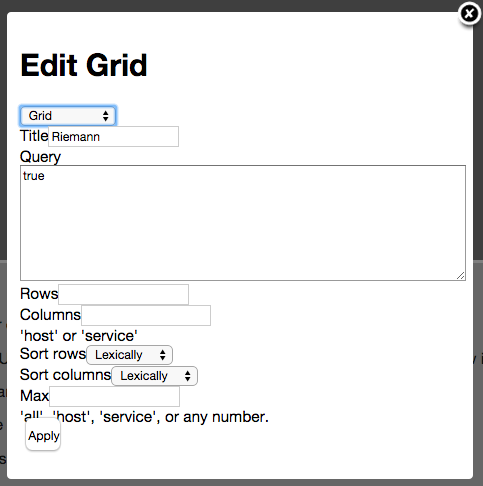483x486 pixels.
Task: Close the Edit Grid dialog
Action: click(469, 14)
